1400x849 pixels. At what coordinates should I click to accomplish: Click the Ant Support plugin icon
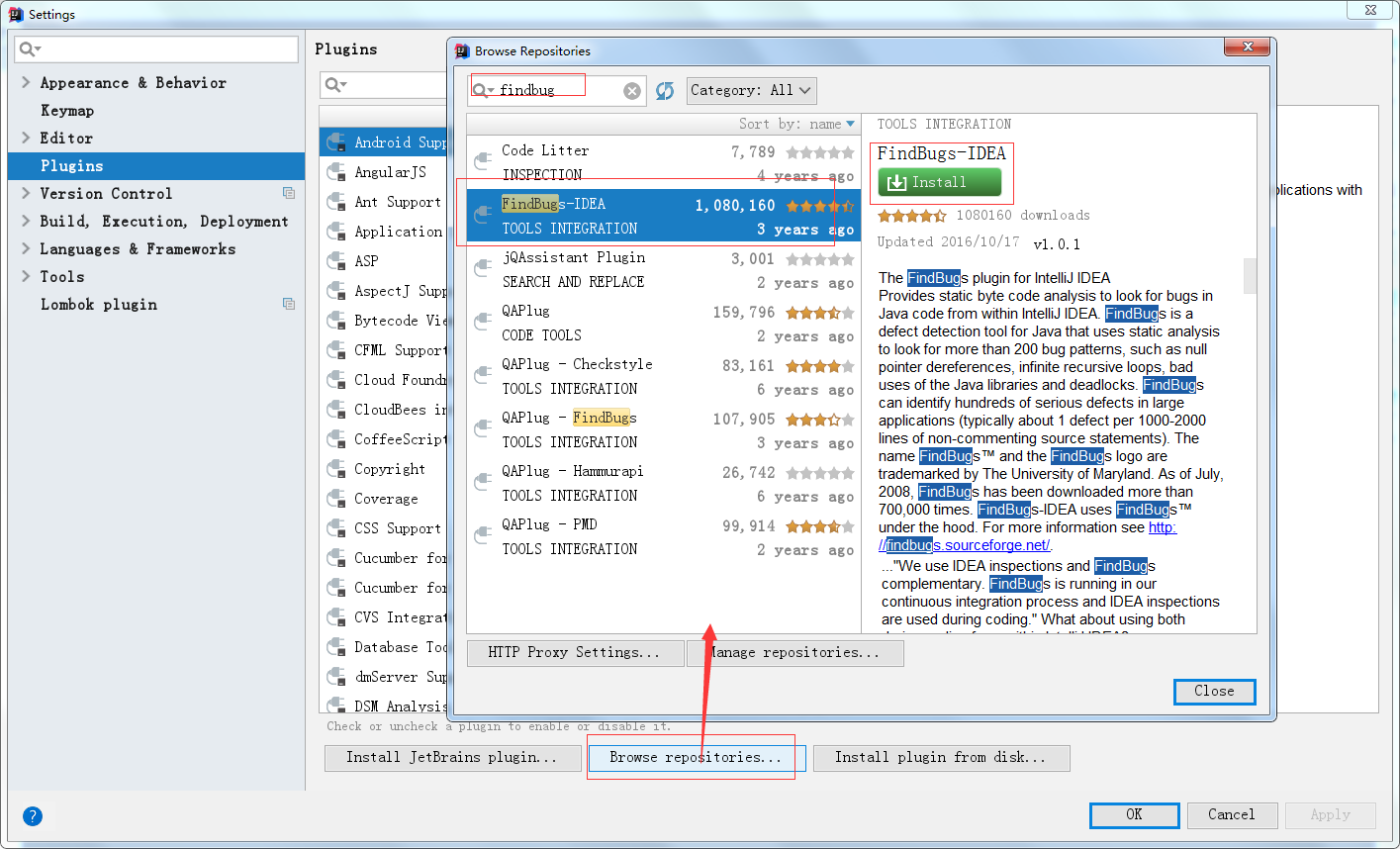click(x=336, y=202)
